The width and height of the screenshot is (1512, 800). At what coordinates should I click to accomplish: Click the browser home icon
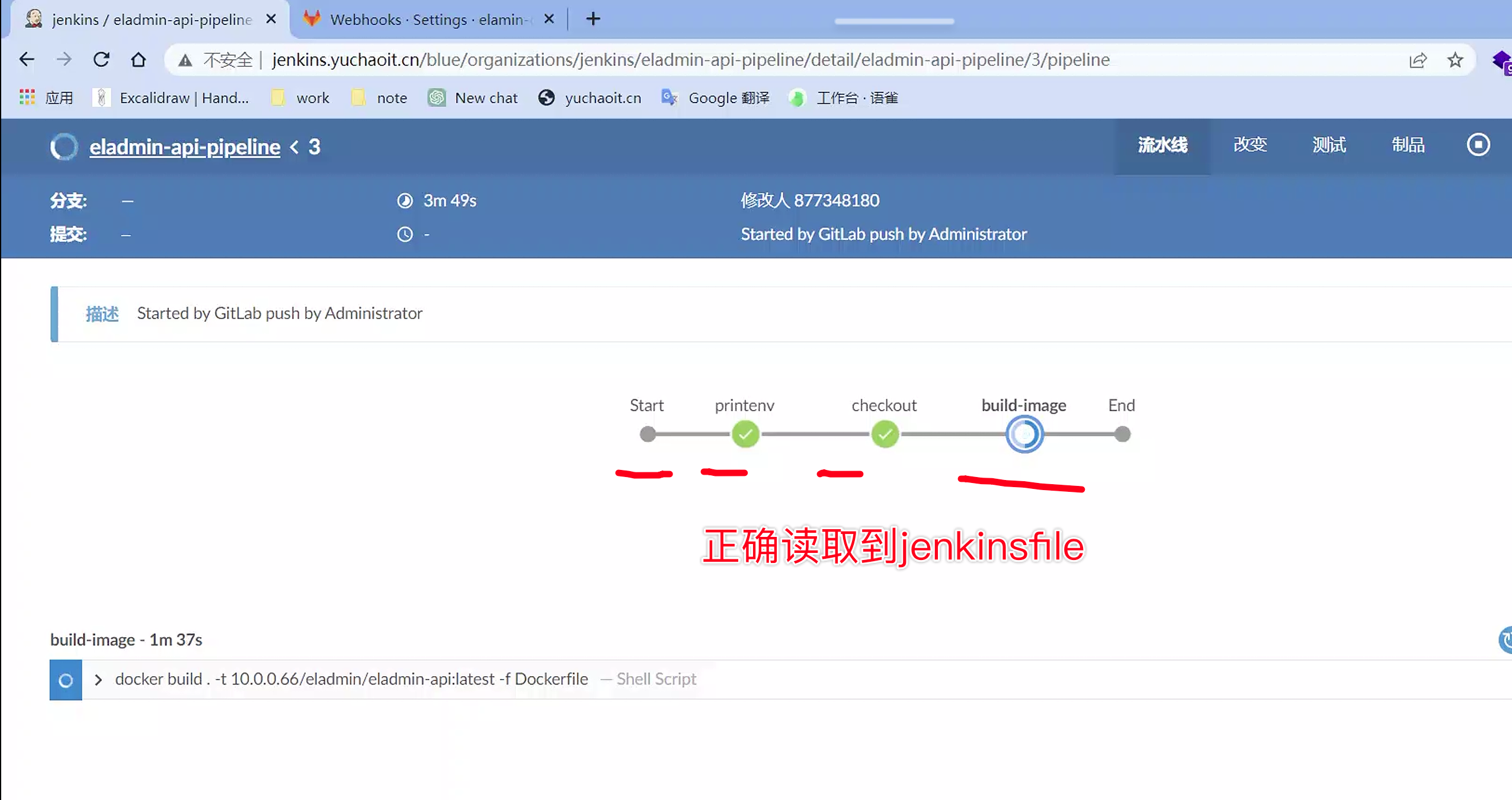click(138, 60)
